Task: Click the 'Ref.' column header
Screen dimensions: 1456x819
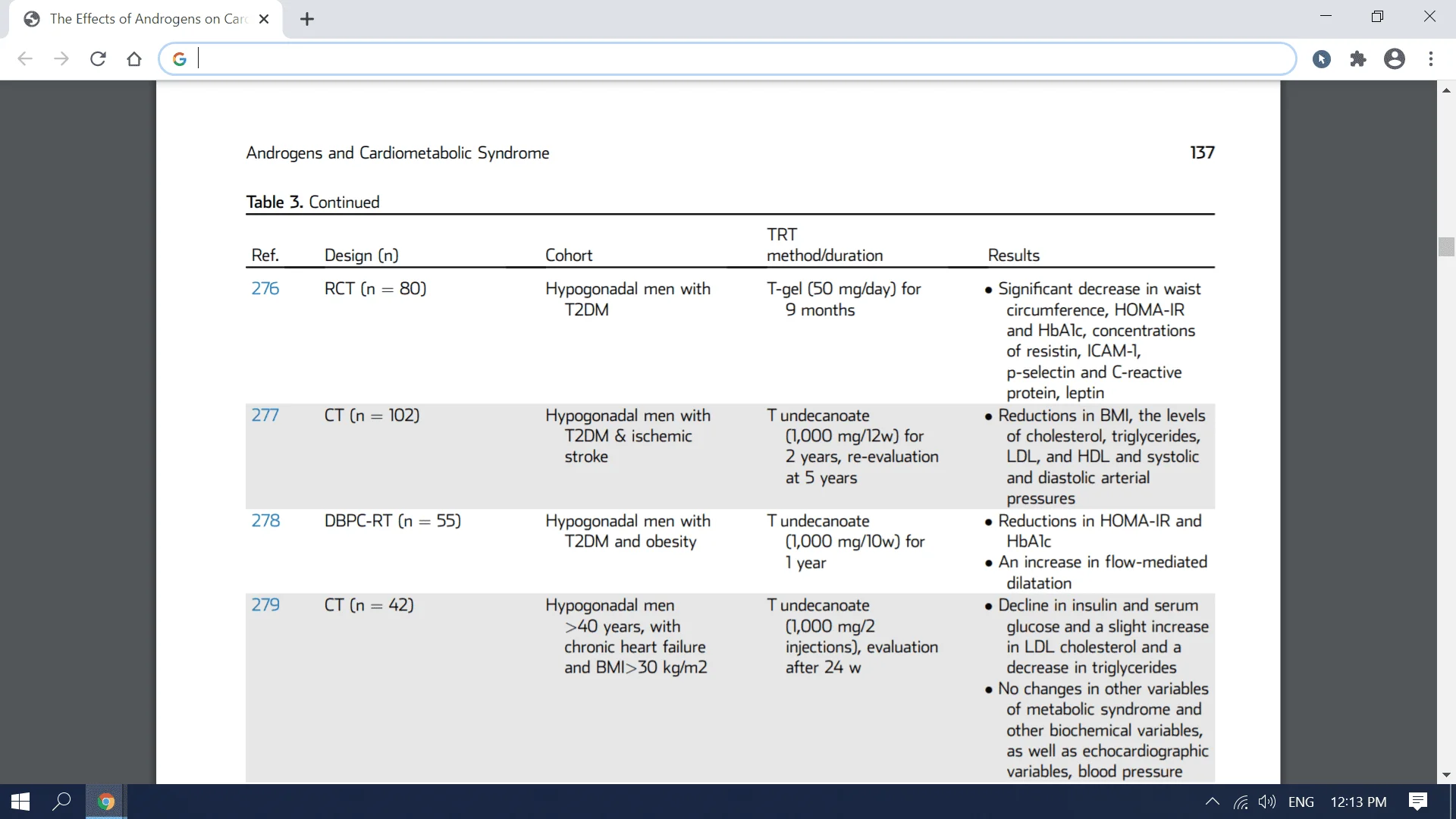Action: pyautogui.click(x=265, y=256)
